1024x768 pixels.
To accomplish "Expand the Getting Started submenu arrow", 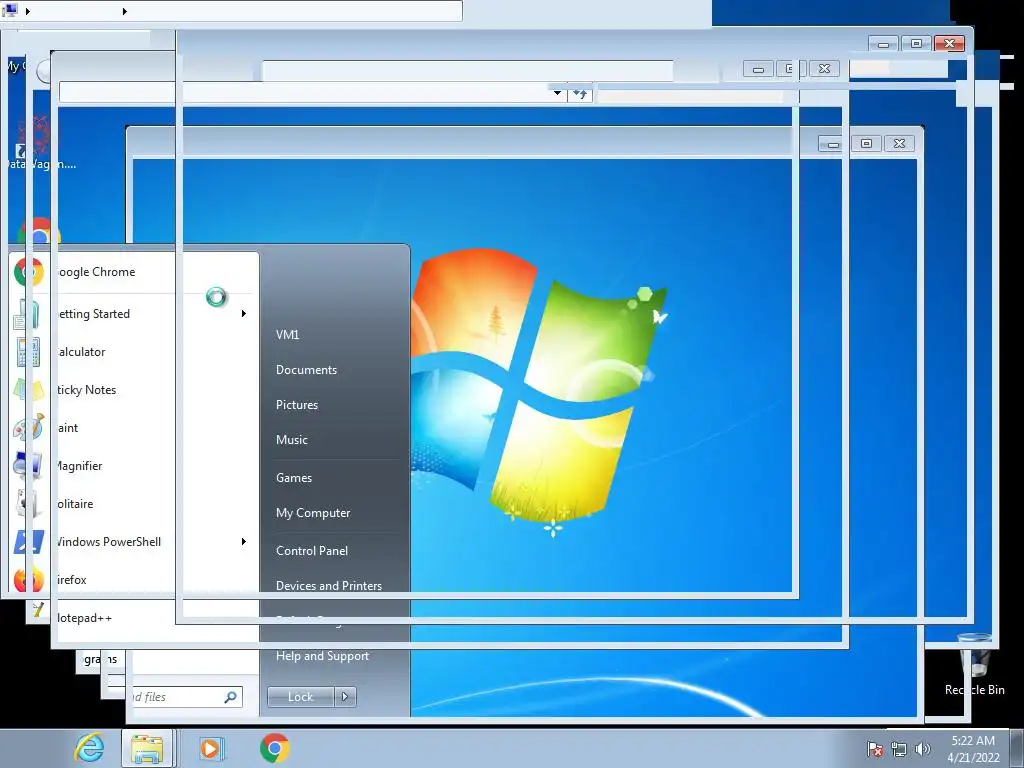I will point(244,313).
